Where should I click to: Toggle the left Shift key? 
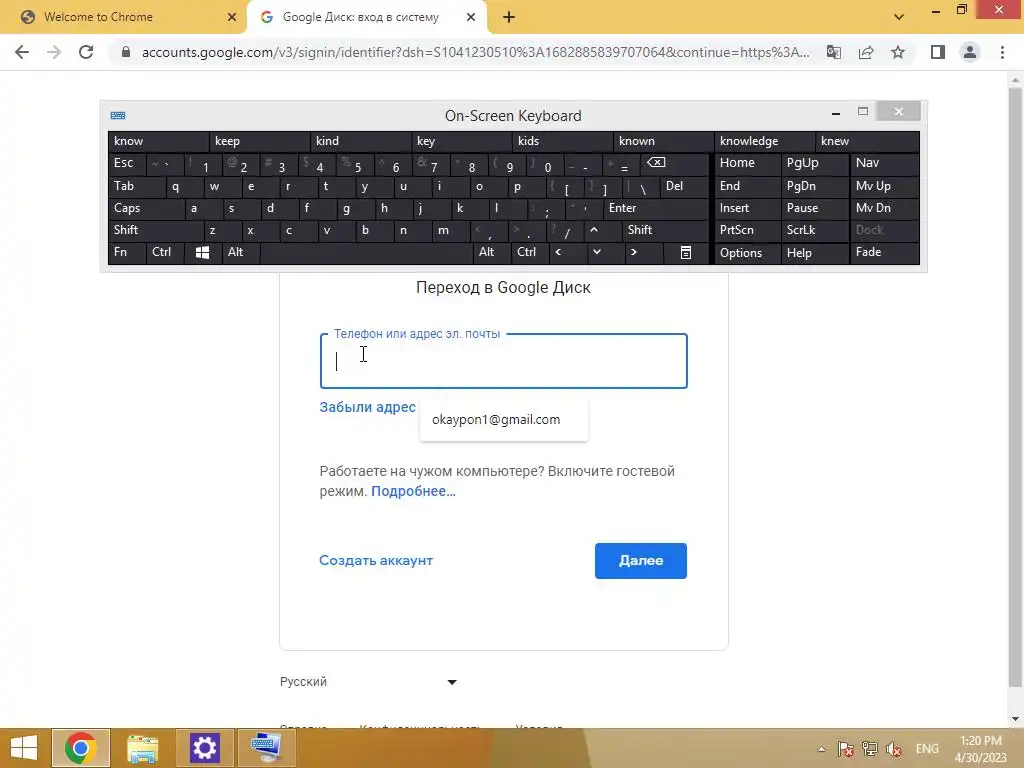pos(155,230)
